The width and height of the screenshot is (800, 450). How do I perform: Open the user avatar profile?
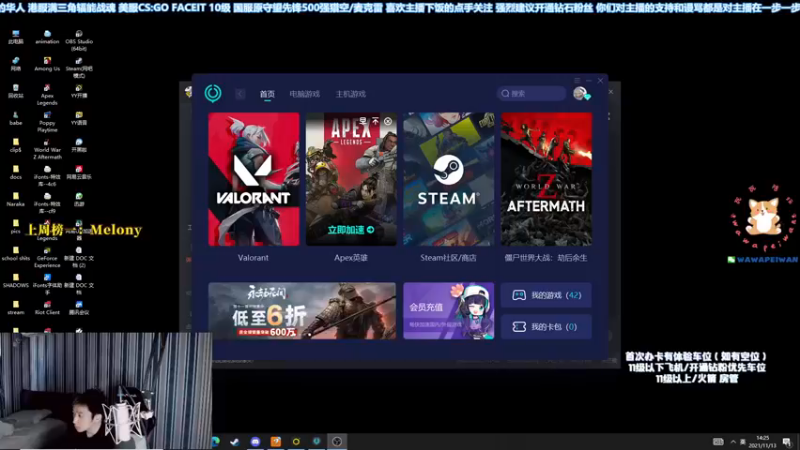(x=581, y=93)
